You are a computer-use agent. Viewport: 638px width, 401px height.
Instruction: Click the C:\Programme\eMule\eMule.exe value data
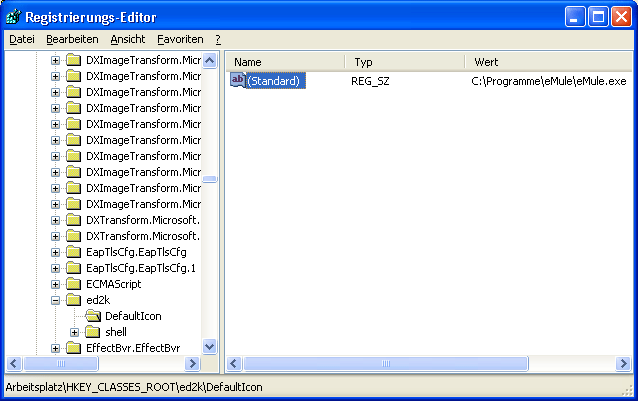click(548, 81)
